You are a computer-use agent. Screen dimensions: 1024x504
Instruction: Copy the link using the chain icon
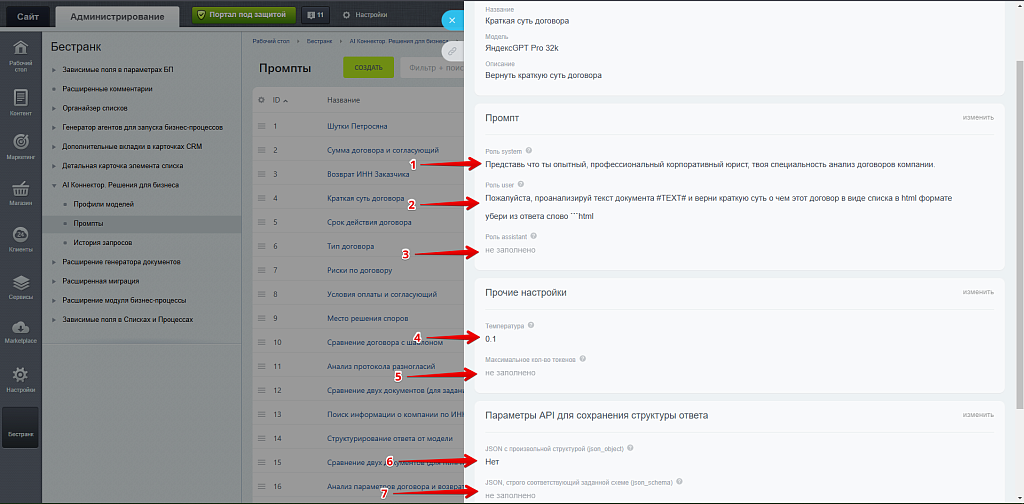coord(452,50)
